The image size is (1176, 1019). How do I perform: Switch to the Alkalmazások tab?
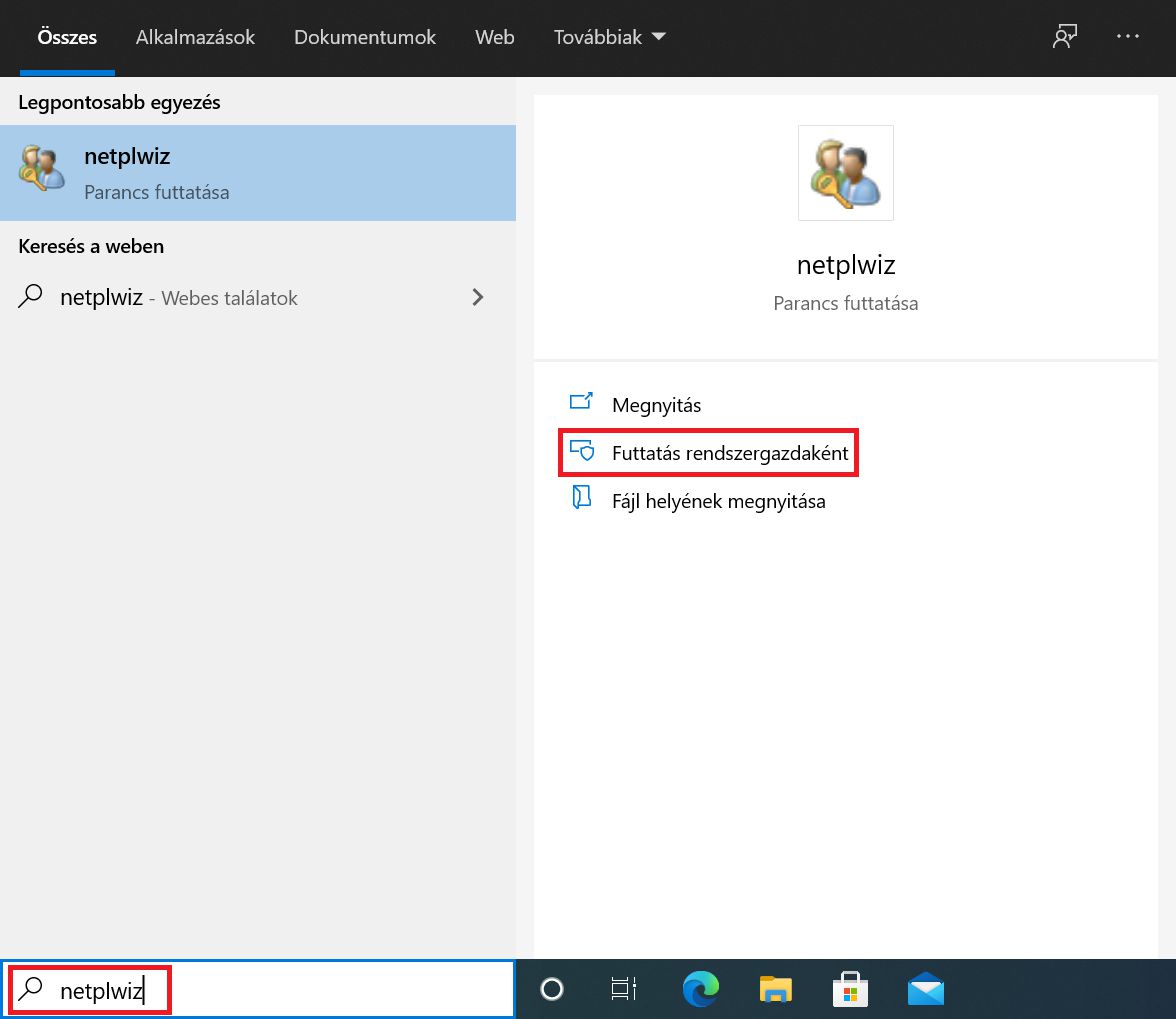point(195,37)
